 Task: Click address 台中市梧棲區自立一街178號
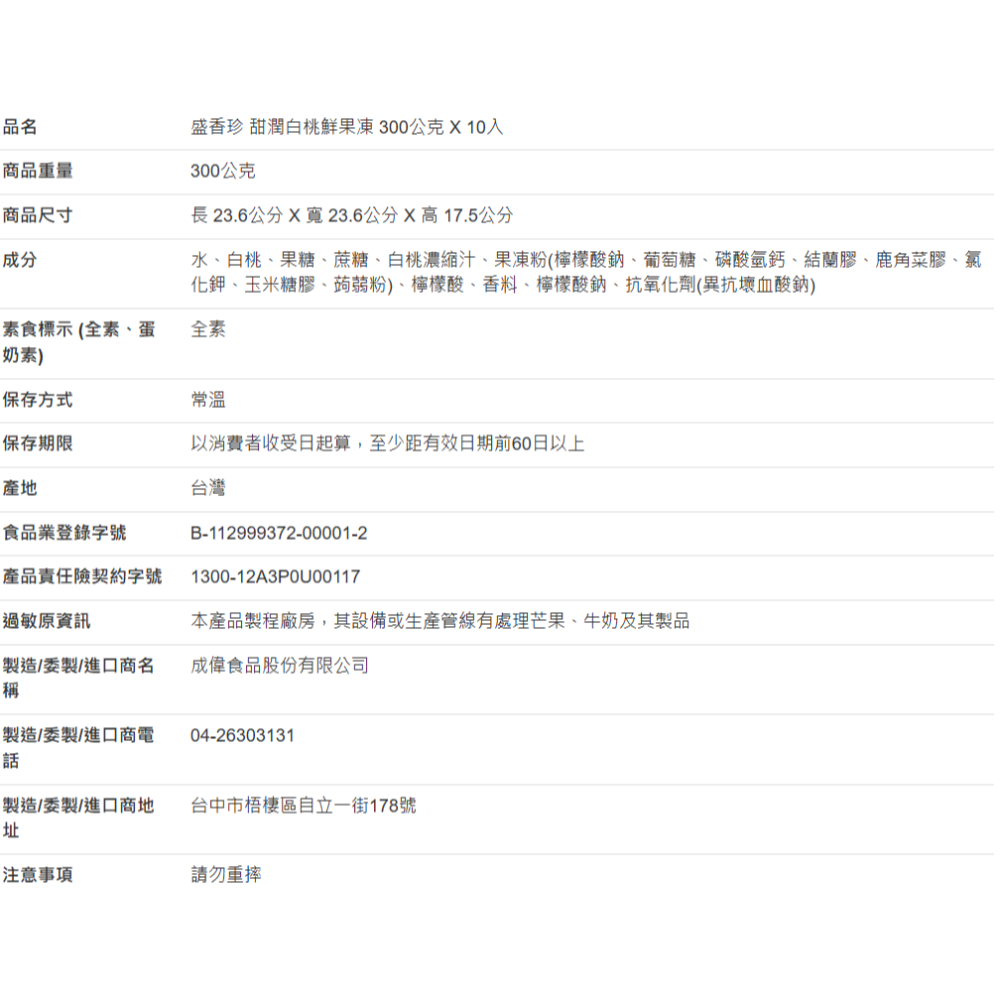[x=303, y=805]
